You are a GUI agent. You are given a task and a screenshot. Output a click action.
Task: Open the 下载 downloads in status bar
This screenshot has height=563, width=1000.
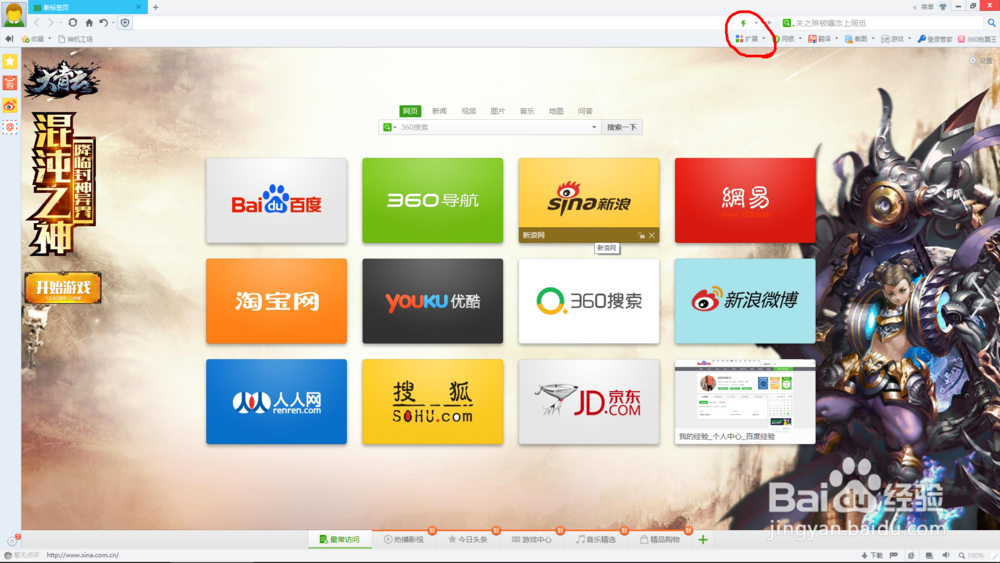tap(872, 555)
